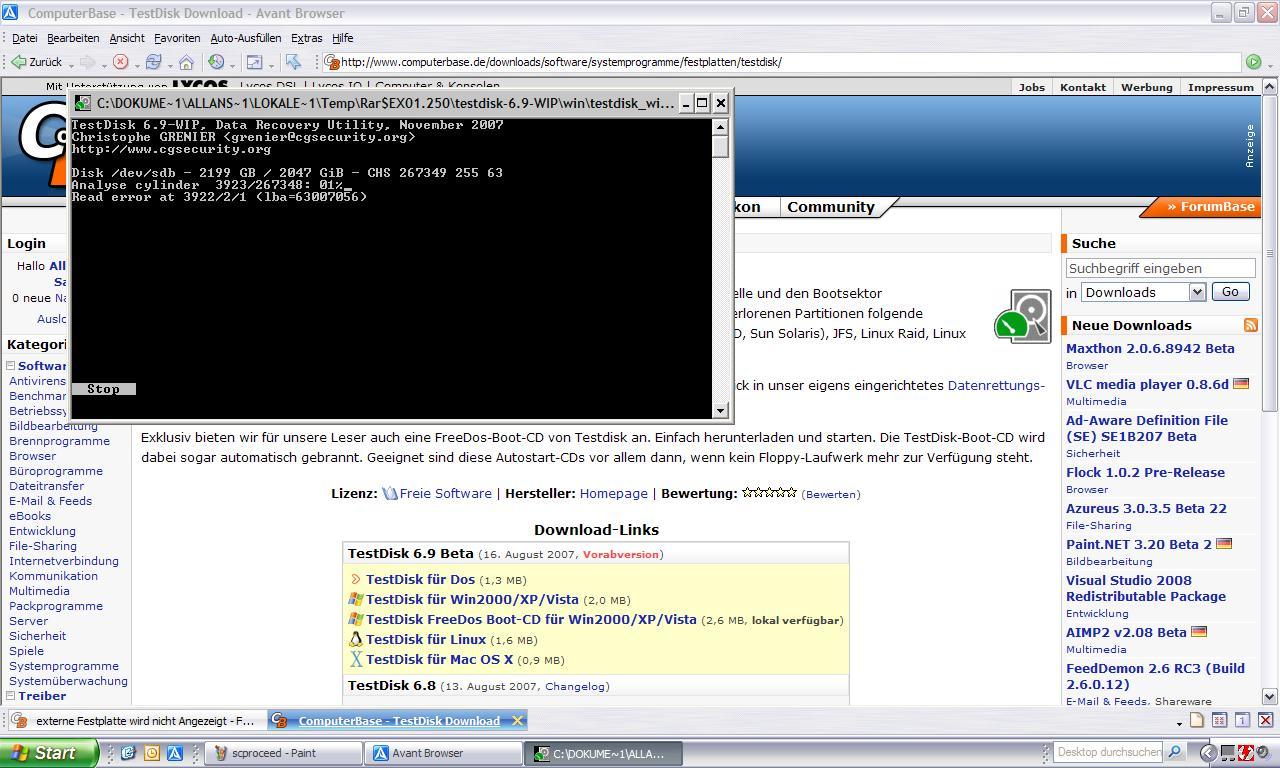Click the Impressum link in top bar
The image size is (1280, 768).
(1220, 87)
